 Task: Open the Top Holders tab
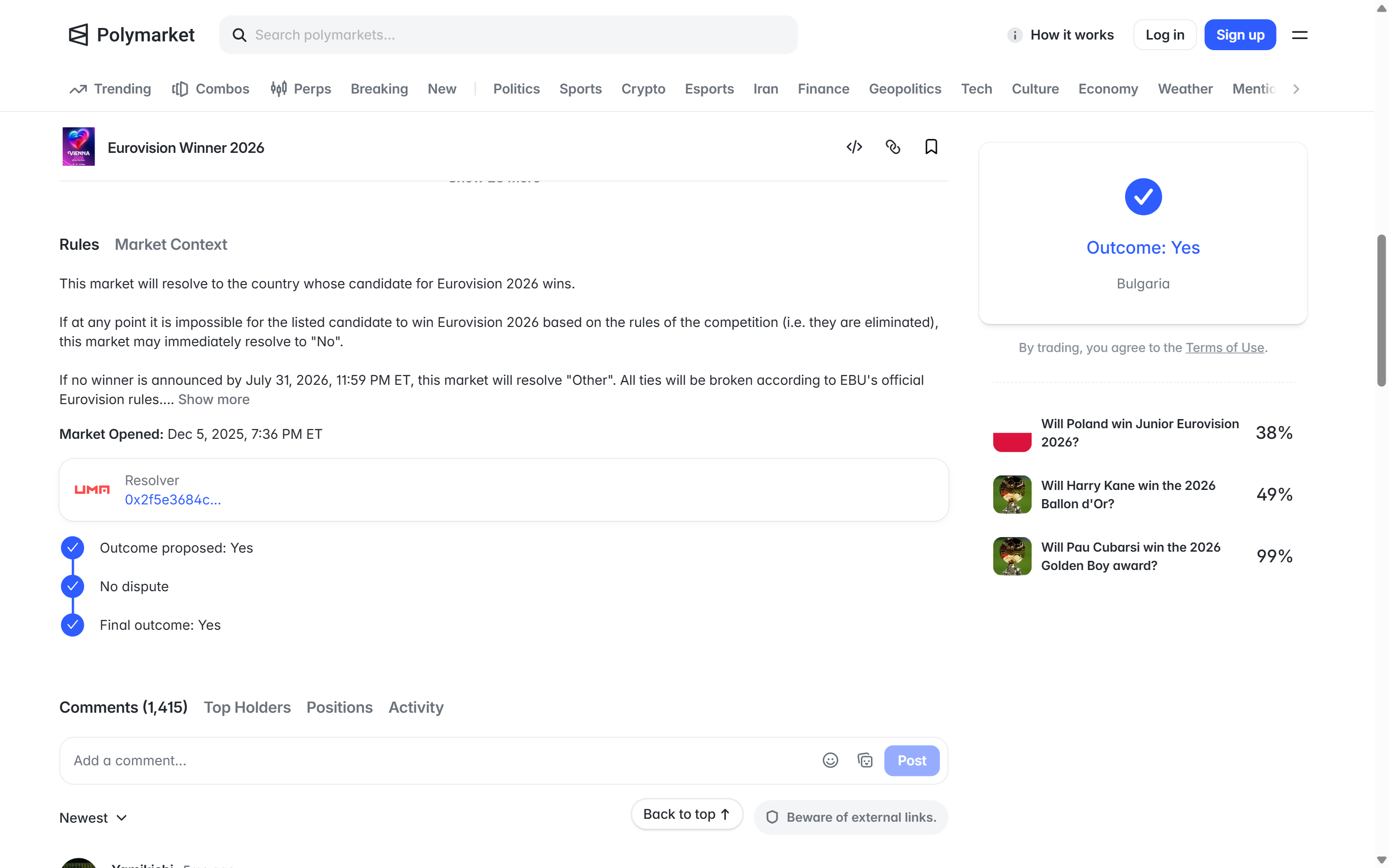pos(247,707)
